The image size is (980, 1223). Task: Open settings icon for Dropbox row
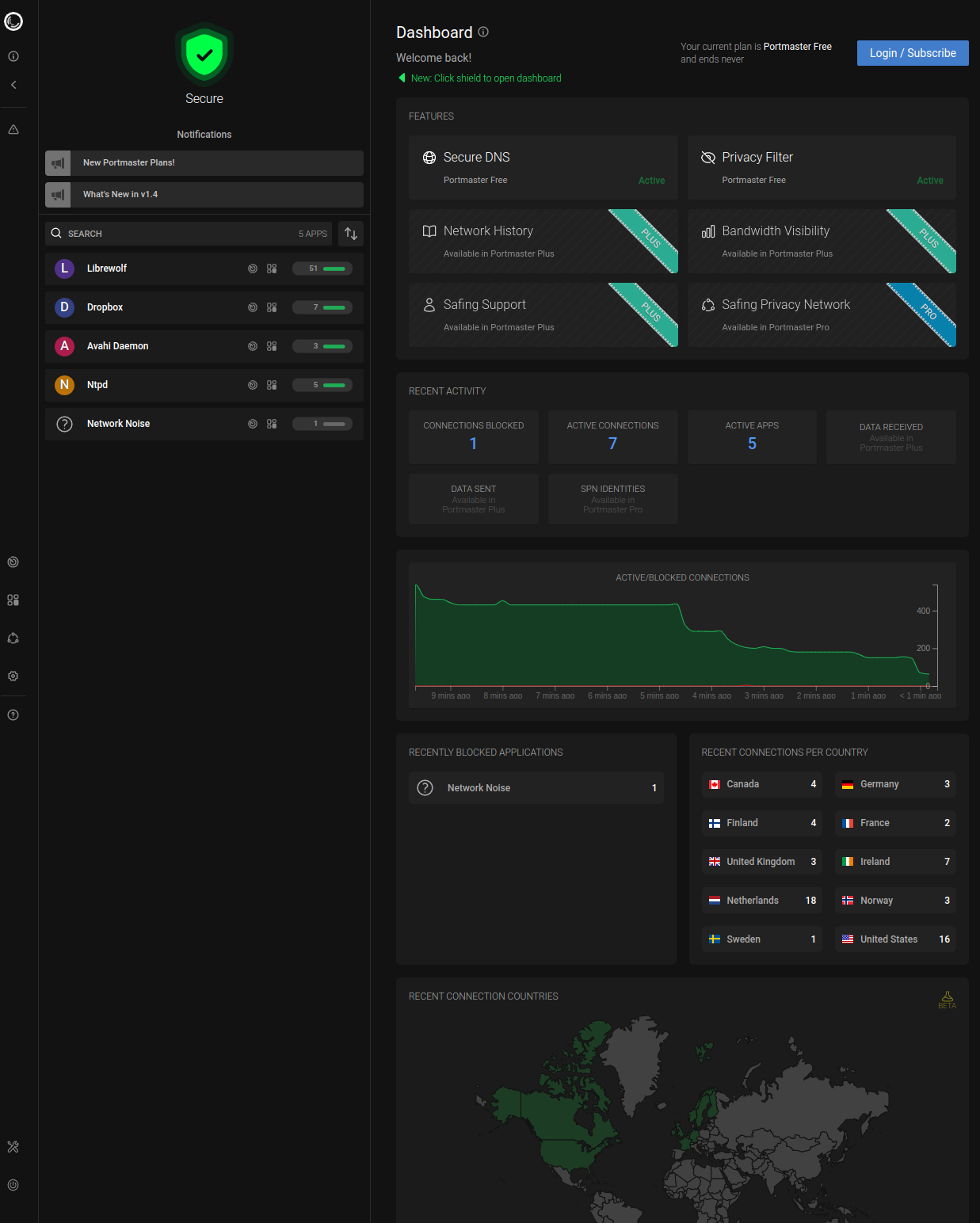272,307
